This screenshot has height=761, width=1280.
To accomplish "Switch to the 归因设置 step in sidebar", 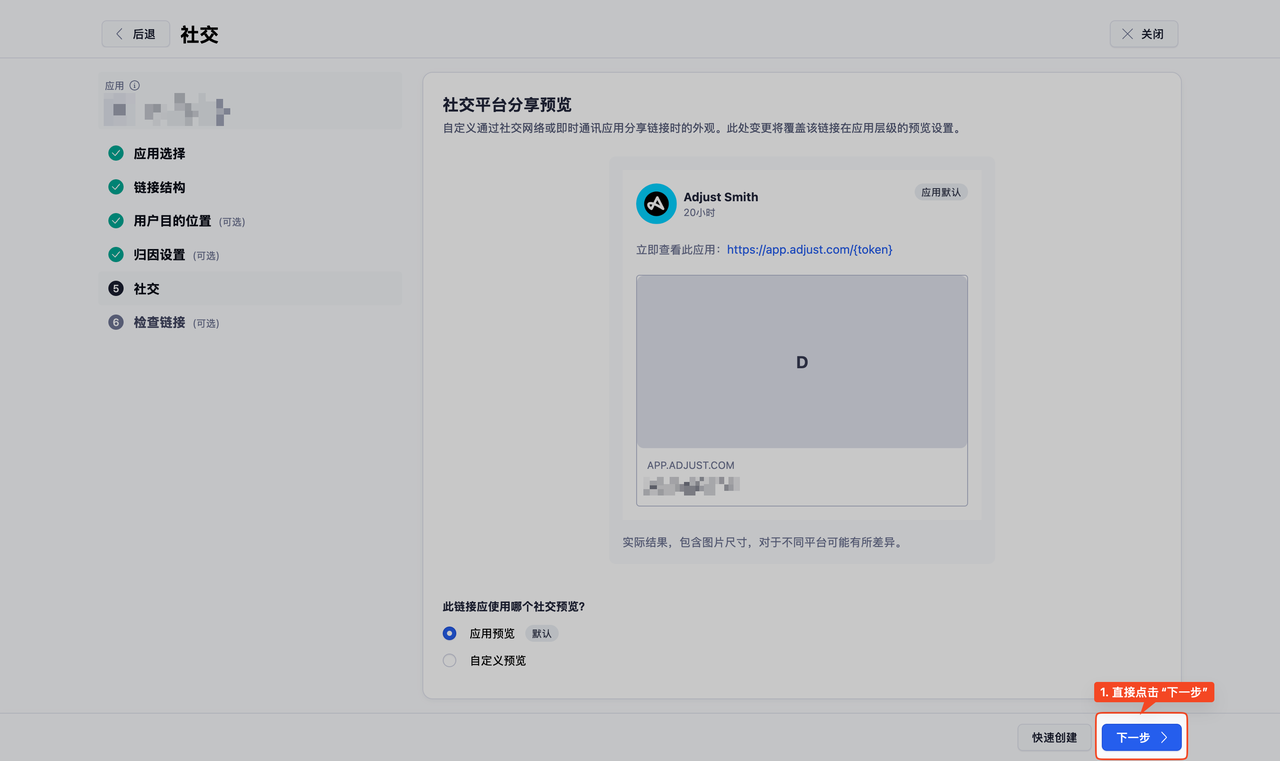I will [159, 255].
